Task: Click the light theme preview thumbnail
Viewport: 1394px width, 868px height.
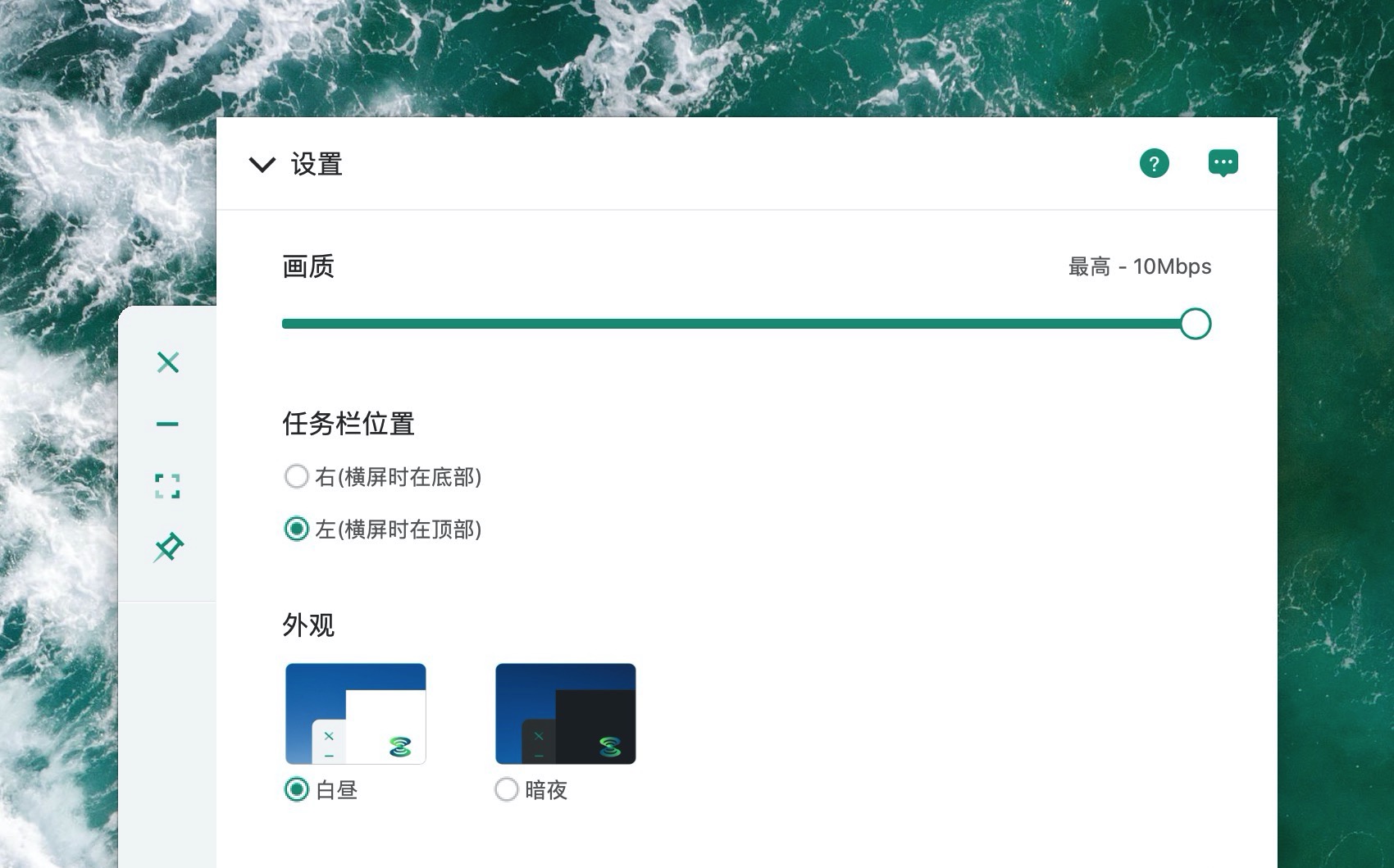Action: pyautogui.click(x=356, y=714)
